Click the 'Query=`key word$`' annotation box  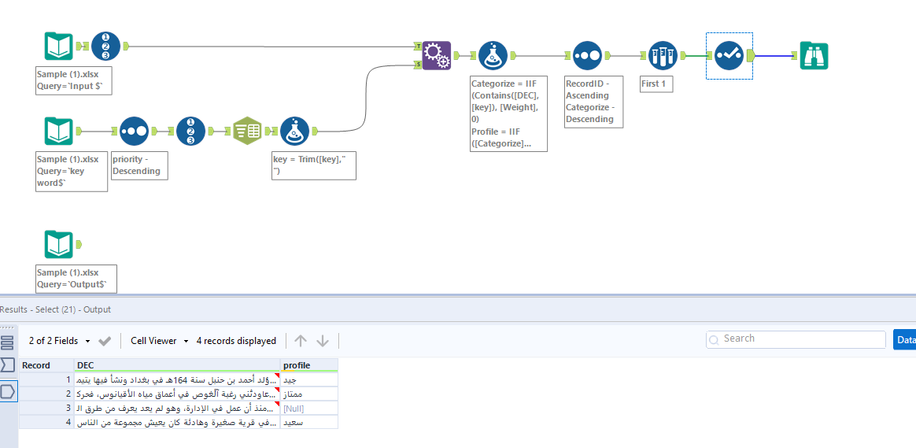point(71,171)
